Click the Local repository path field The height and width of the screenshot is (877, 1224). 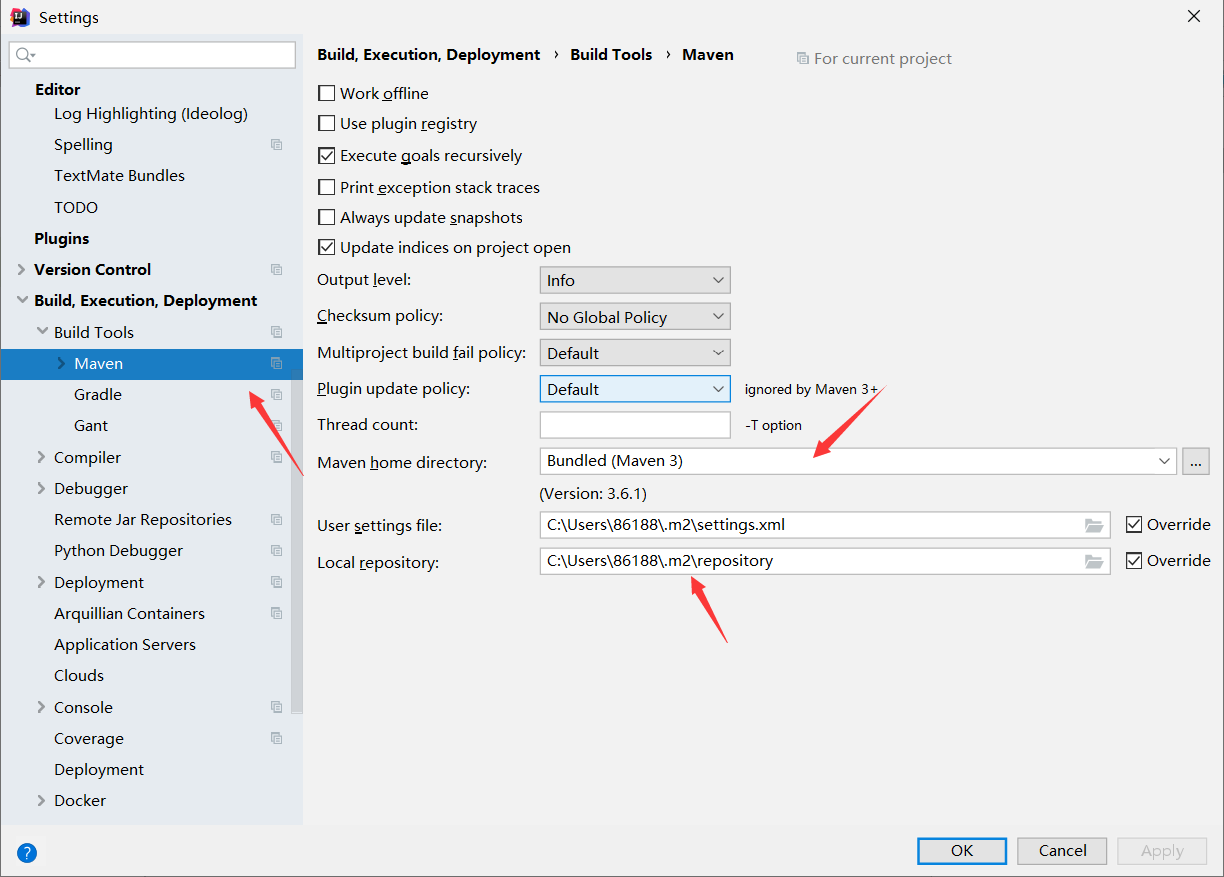[825, 561]
